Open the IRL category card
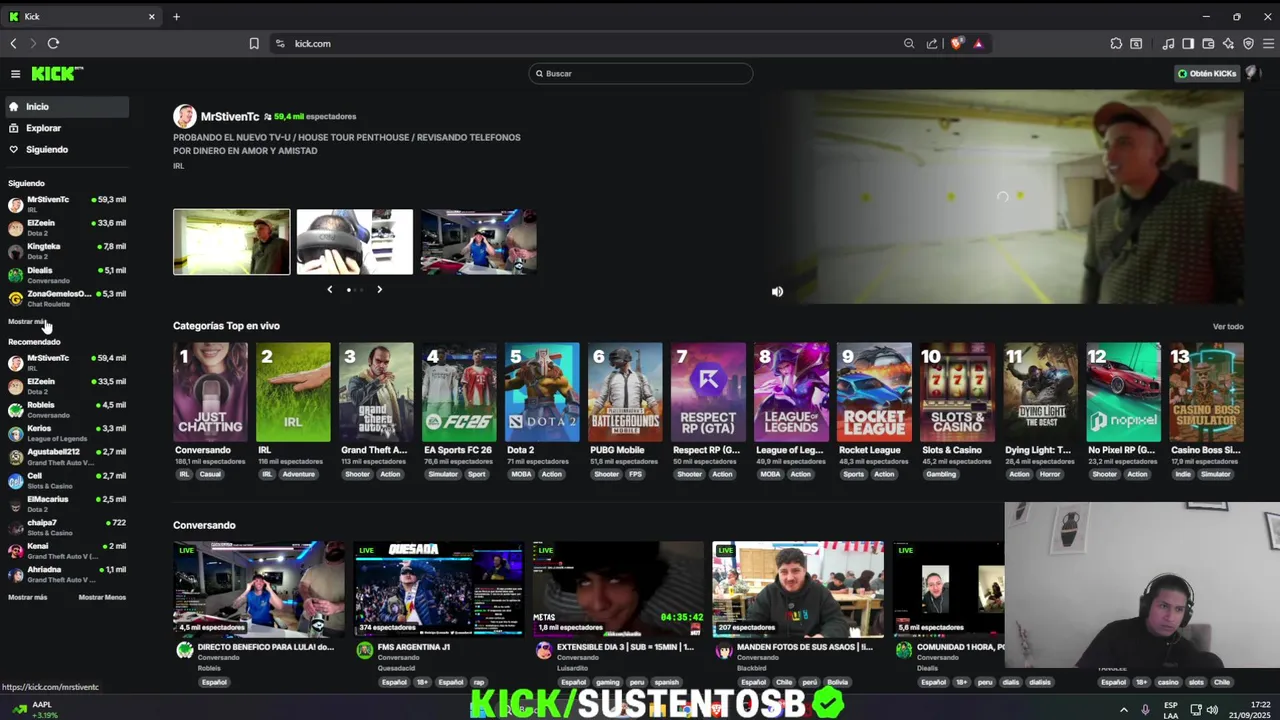The height and width of the screenshot is (720, 1280). [293, 392]
